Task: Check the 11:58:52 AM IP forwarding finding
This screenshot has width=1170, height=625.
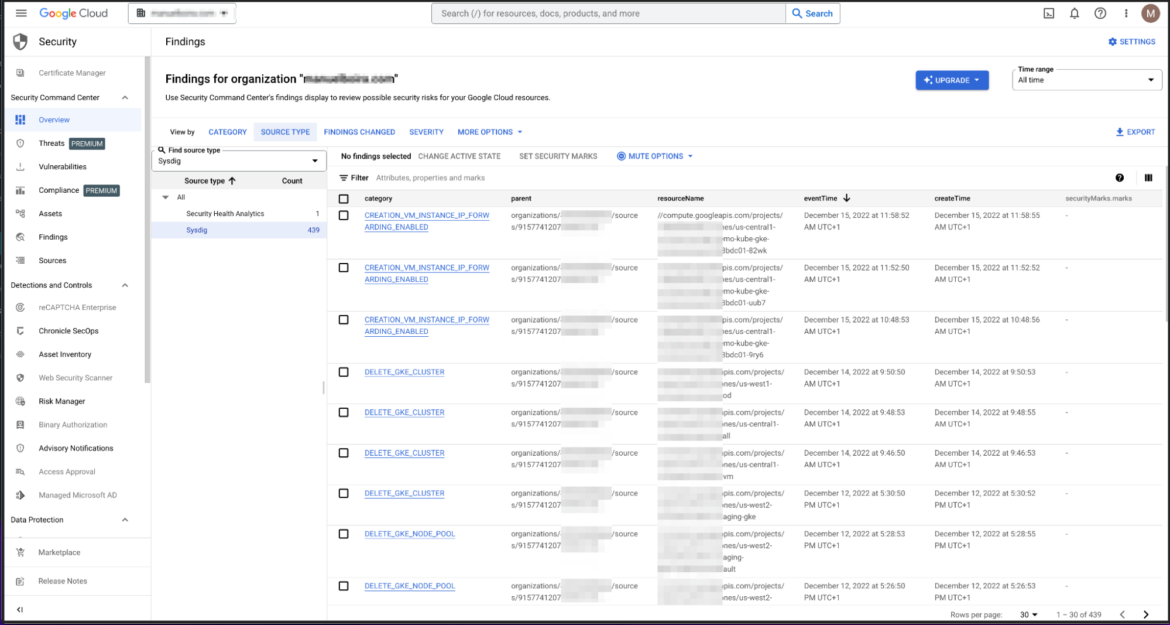Action: pos(343,215)
